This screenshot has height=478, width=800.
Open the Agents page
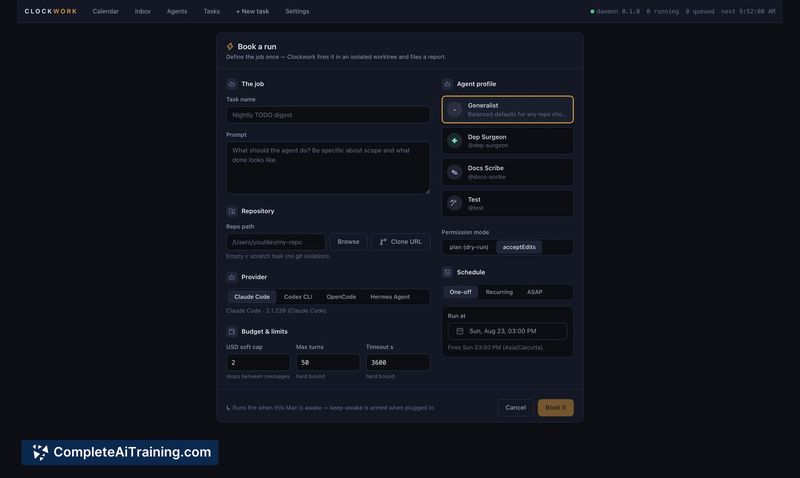[x=177, y=11]
